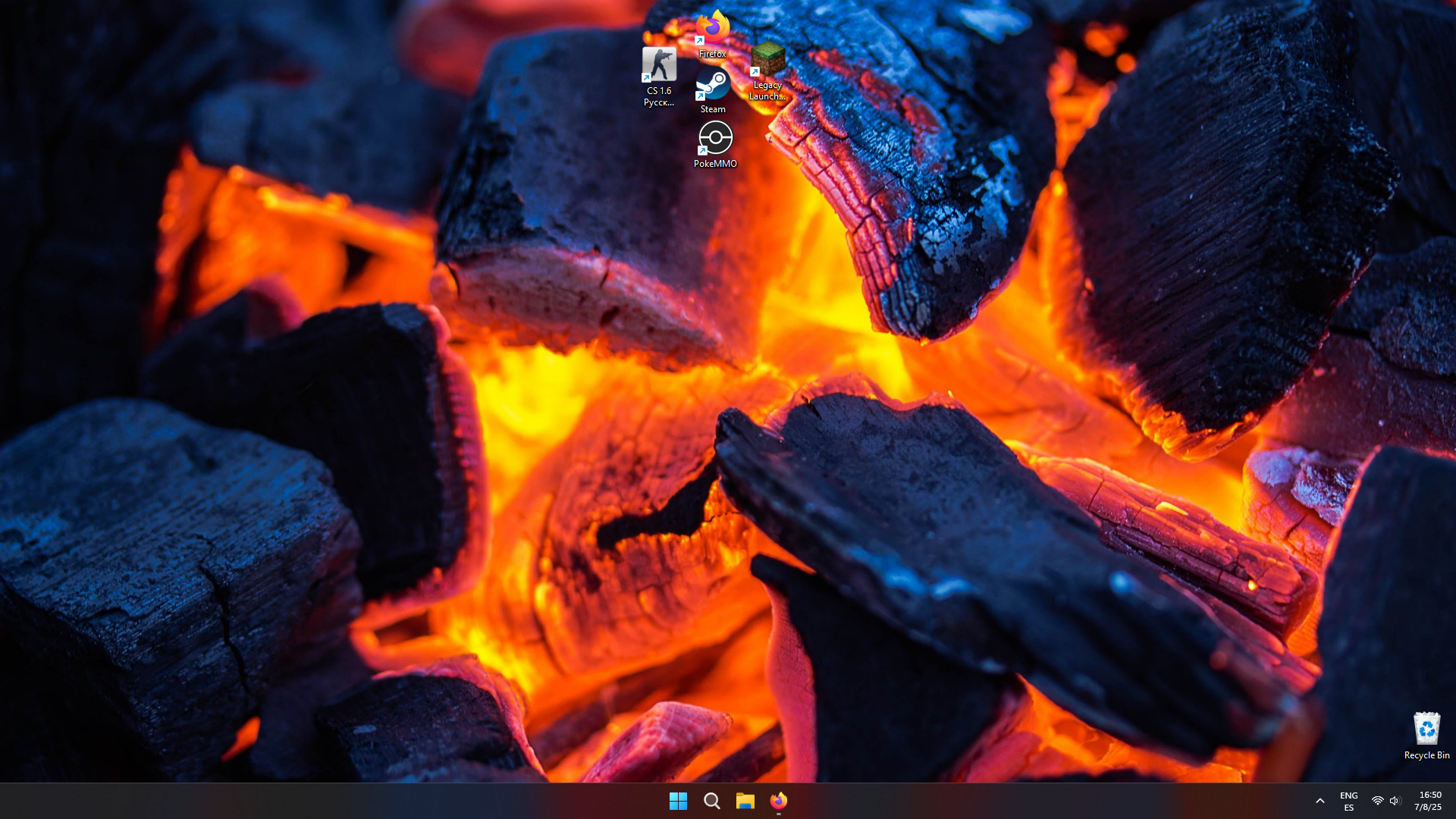Switch to Firefox in the taskbar
The image size is (1456, 819).
[x=778, y=801]
